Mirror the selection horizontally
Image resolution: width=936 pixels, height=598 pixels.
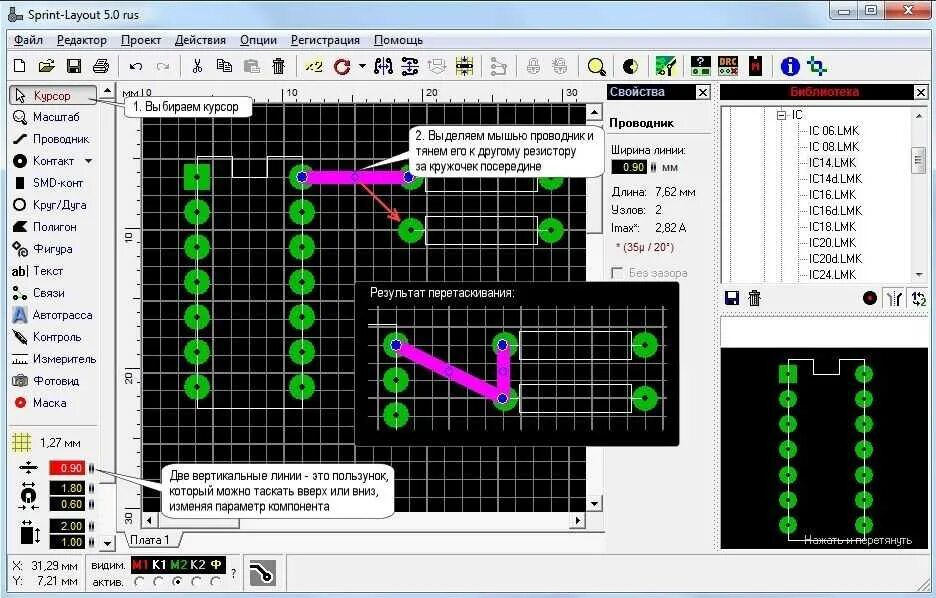pyautogui.click(x=383, y=66)
